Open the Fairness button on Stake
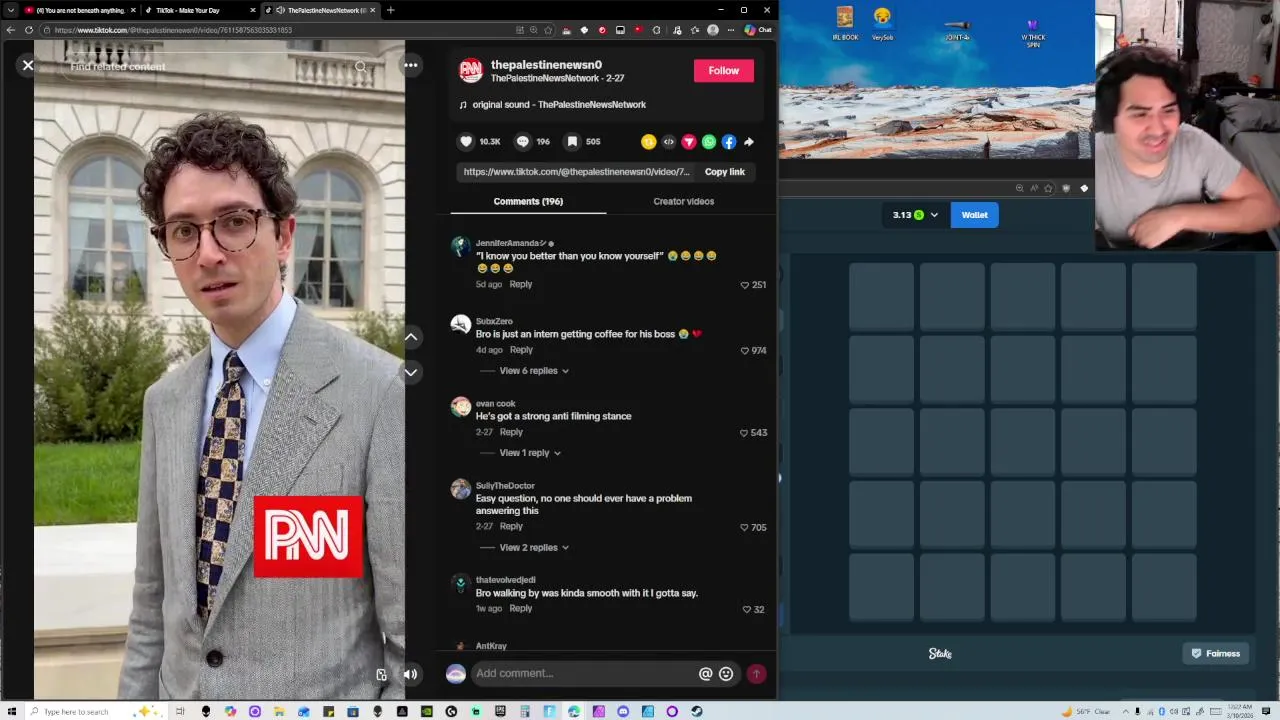1280x720 pixels. coord(1216,654)
